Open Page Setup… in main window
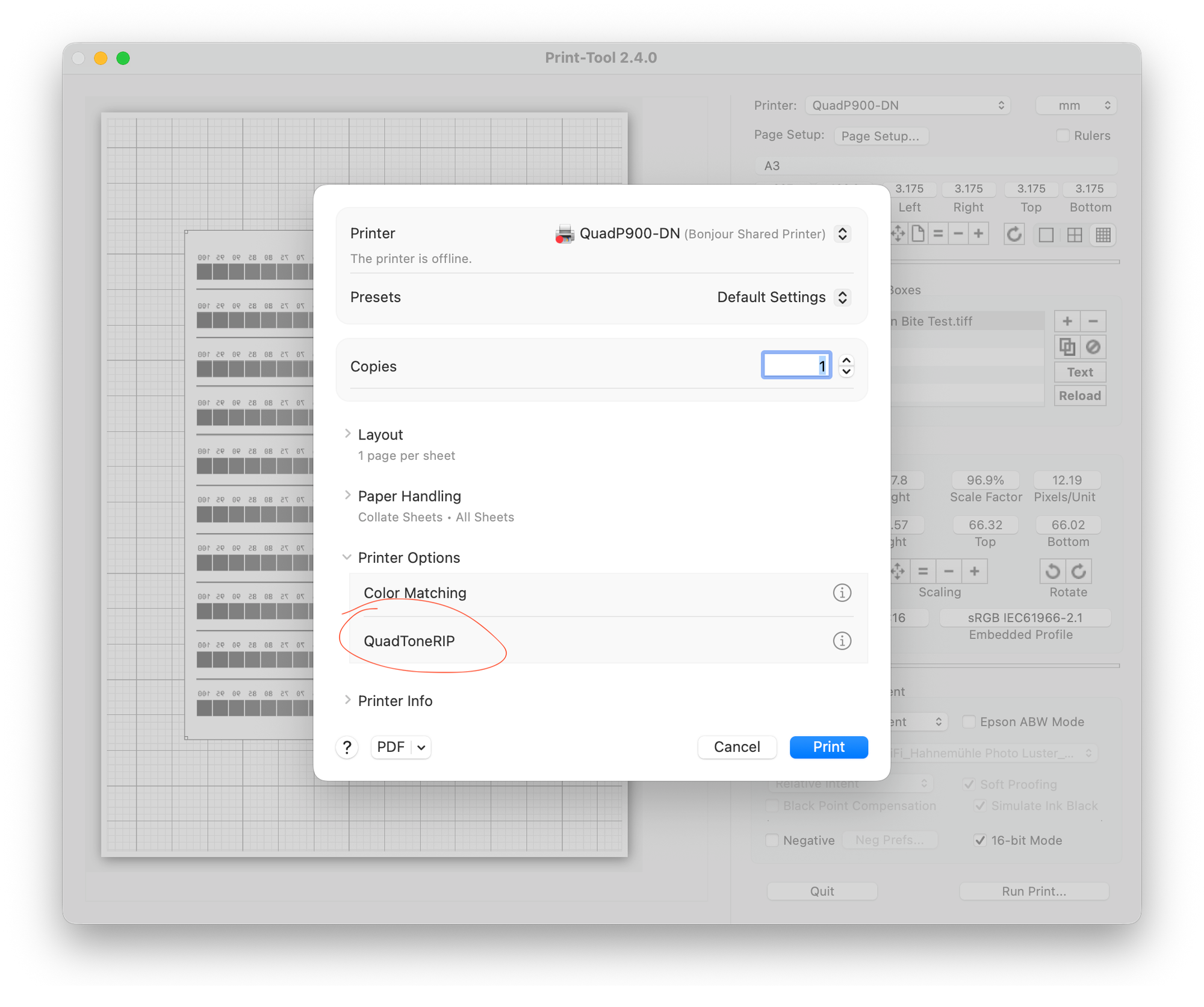 click(880, 136)
